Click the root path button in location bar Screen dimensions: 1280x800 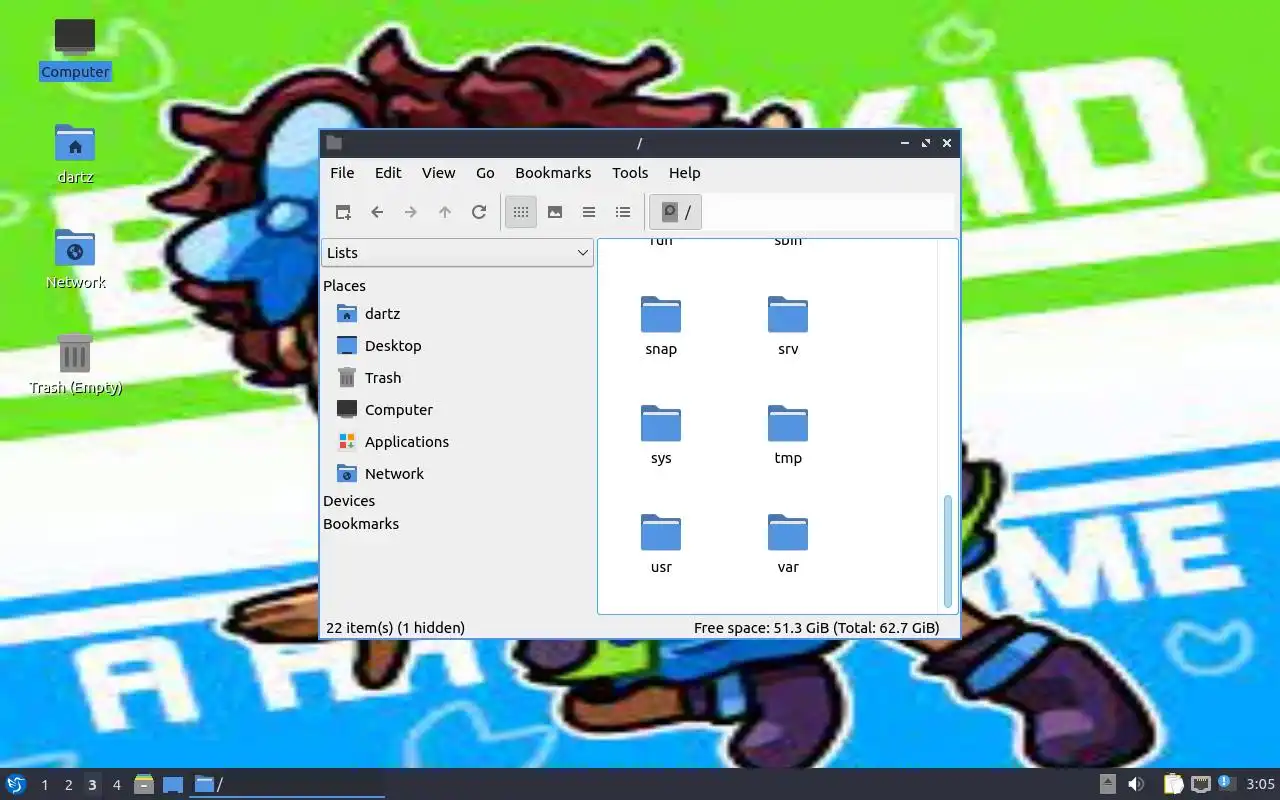pos(676,212)
